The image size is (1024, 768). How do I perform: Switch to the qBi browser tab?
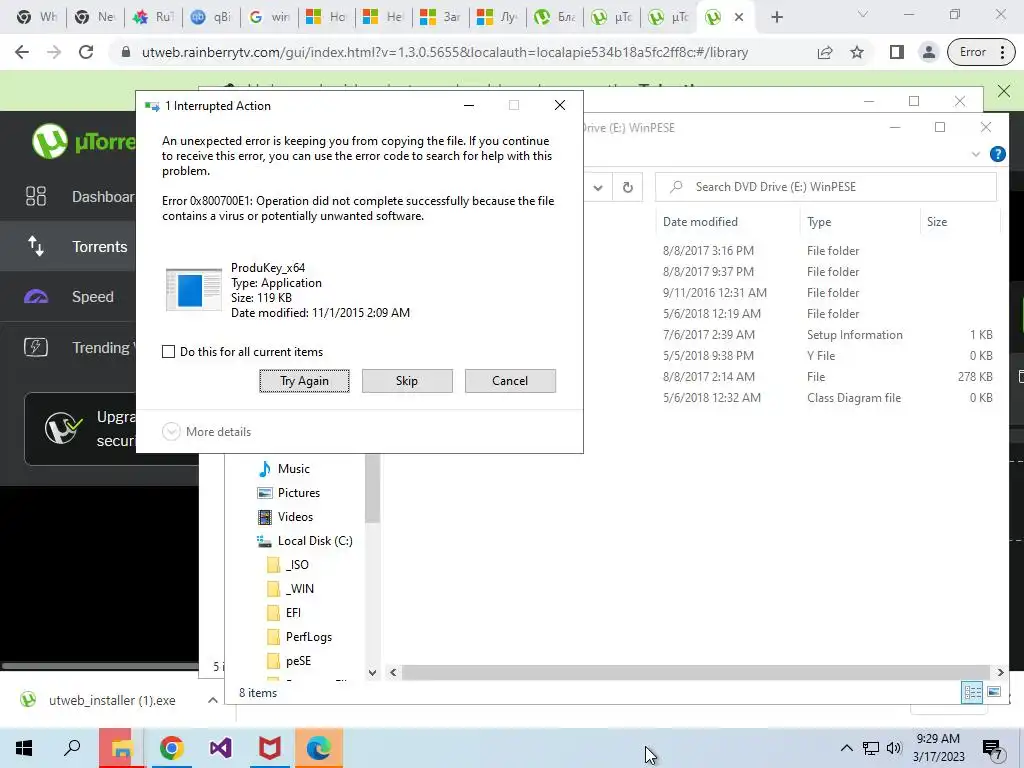coord(212,17)
